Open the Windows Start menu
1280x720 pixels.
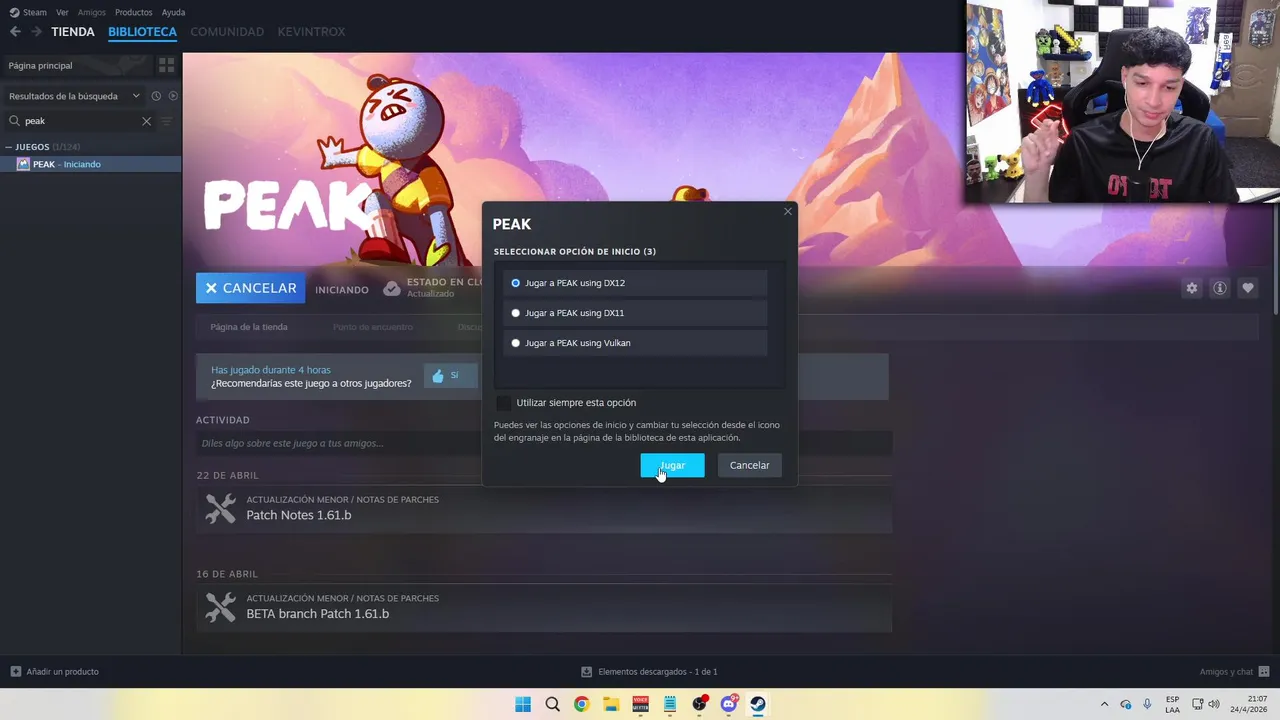click(523, 704)
